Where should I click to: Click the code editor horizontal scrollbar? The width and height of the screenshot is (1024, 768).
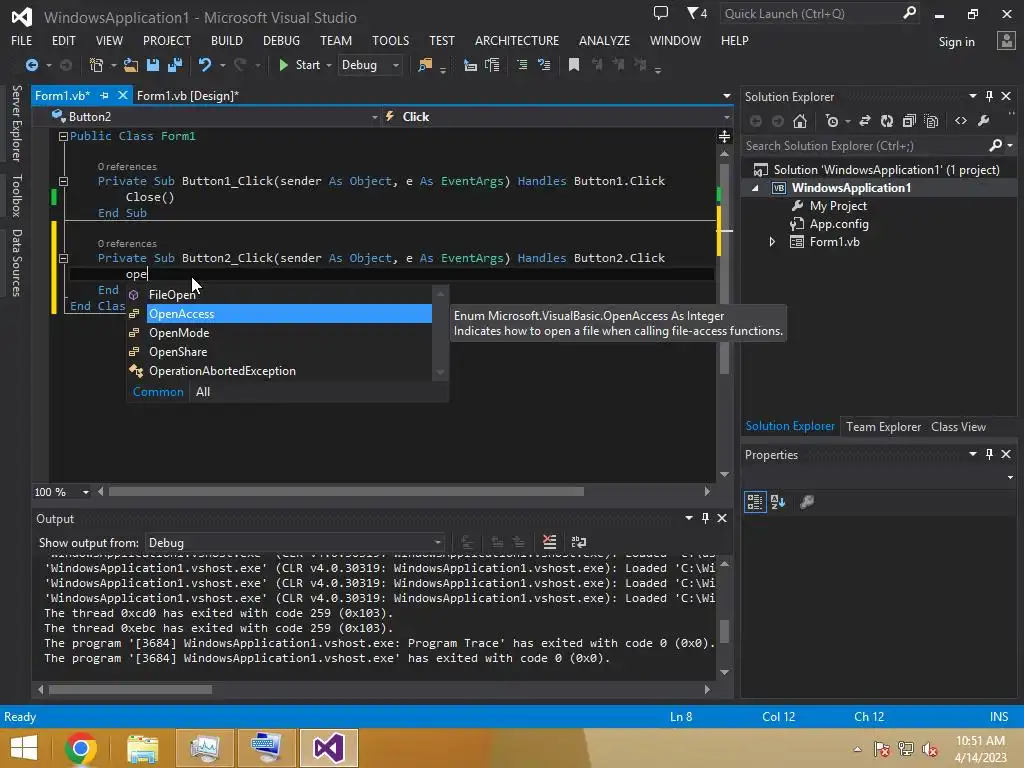click(346, 492)
